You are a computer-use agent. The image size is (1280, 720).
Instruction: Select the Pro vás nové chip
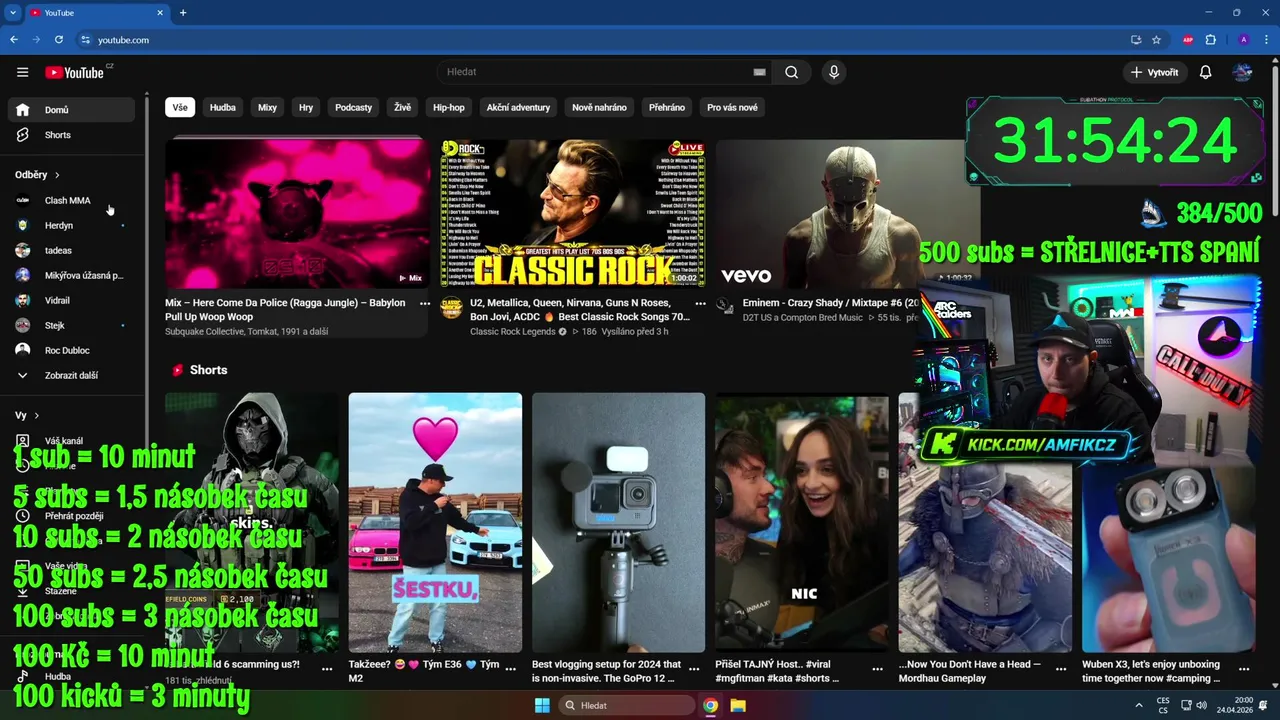(x=732, y=107)
